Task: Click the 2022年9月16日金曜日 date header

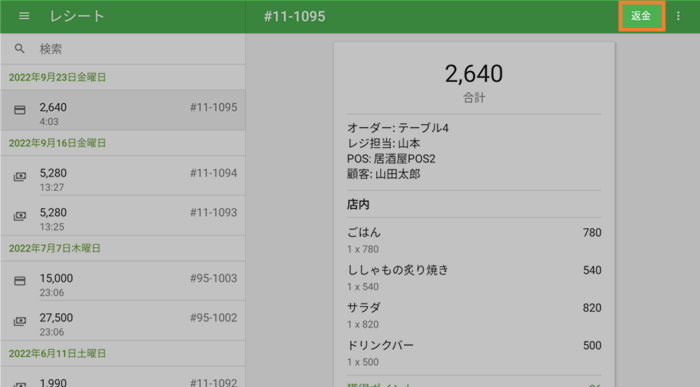Action: [x=58, y=143]
